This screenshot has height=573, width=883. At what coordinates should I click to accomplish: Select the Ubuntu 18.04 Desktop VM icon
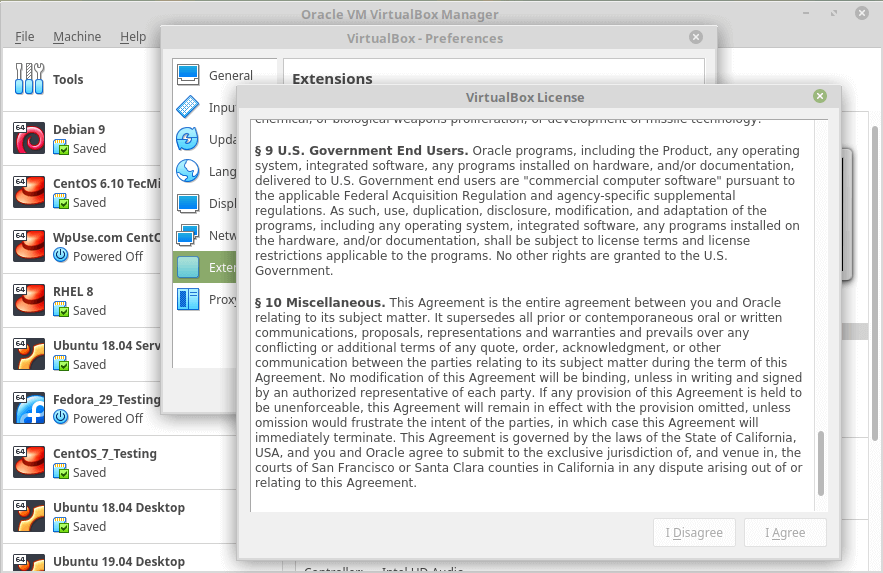tap(29, 516)
